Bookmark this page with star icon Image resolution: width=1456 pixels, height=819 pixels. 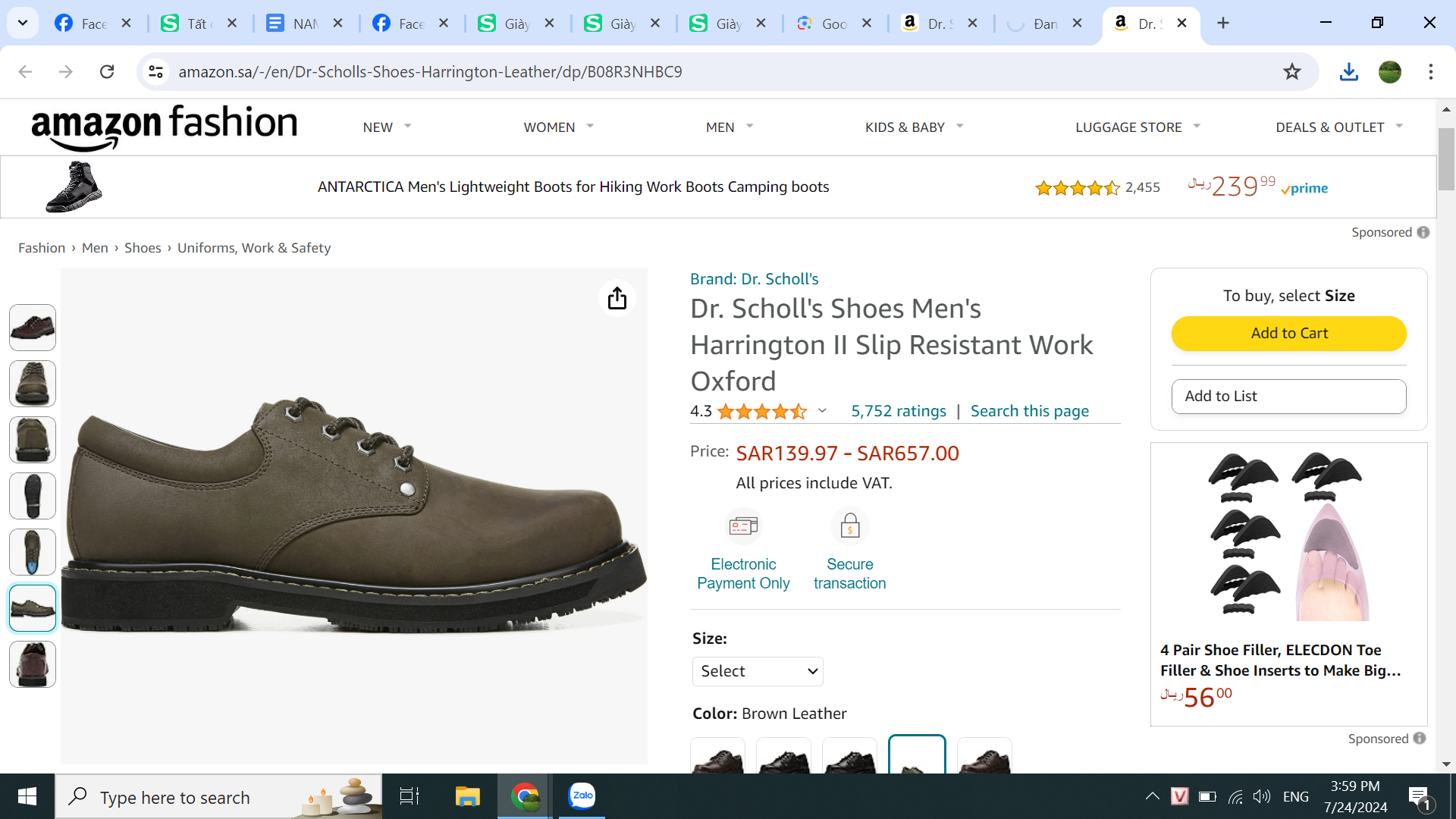tap(1291, 71)
